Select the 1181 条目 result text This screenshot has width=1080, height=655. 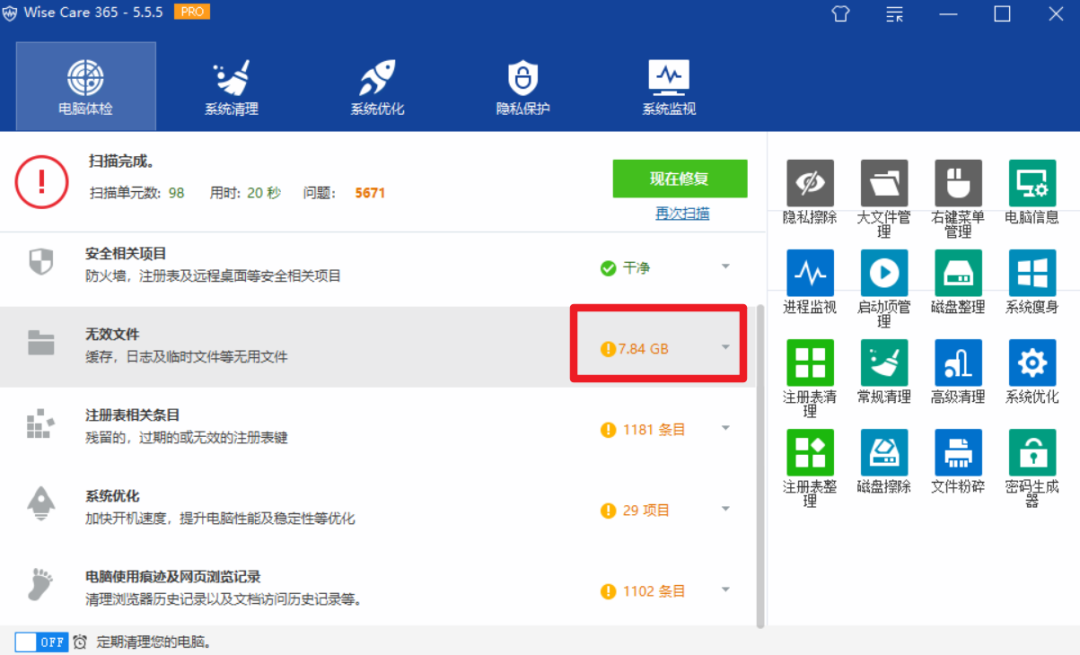[654, 430]
